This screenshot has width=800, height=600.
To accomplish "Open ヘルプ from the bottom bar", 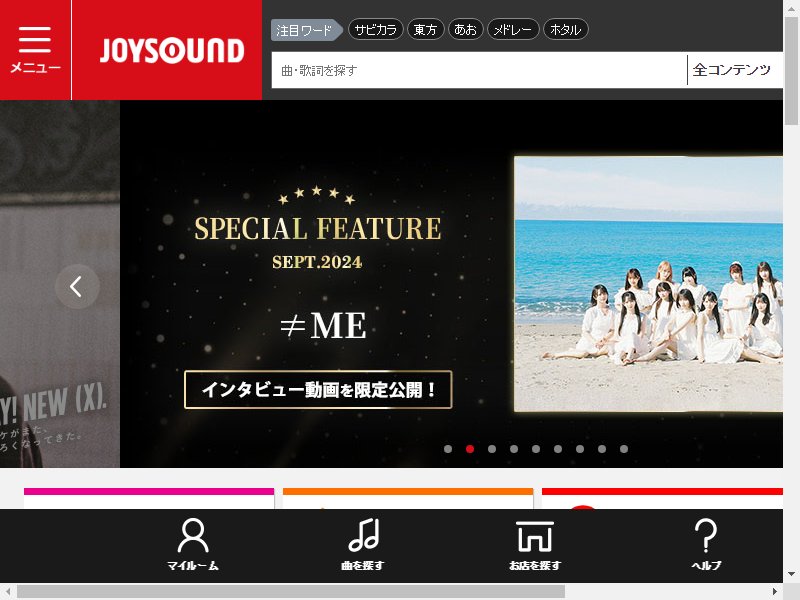I will (x=706, y=544).
